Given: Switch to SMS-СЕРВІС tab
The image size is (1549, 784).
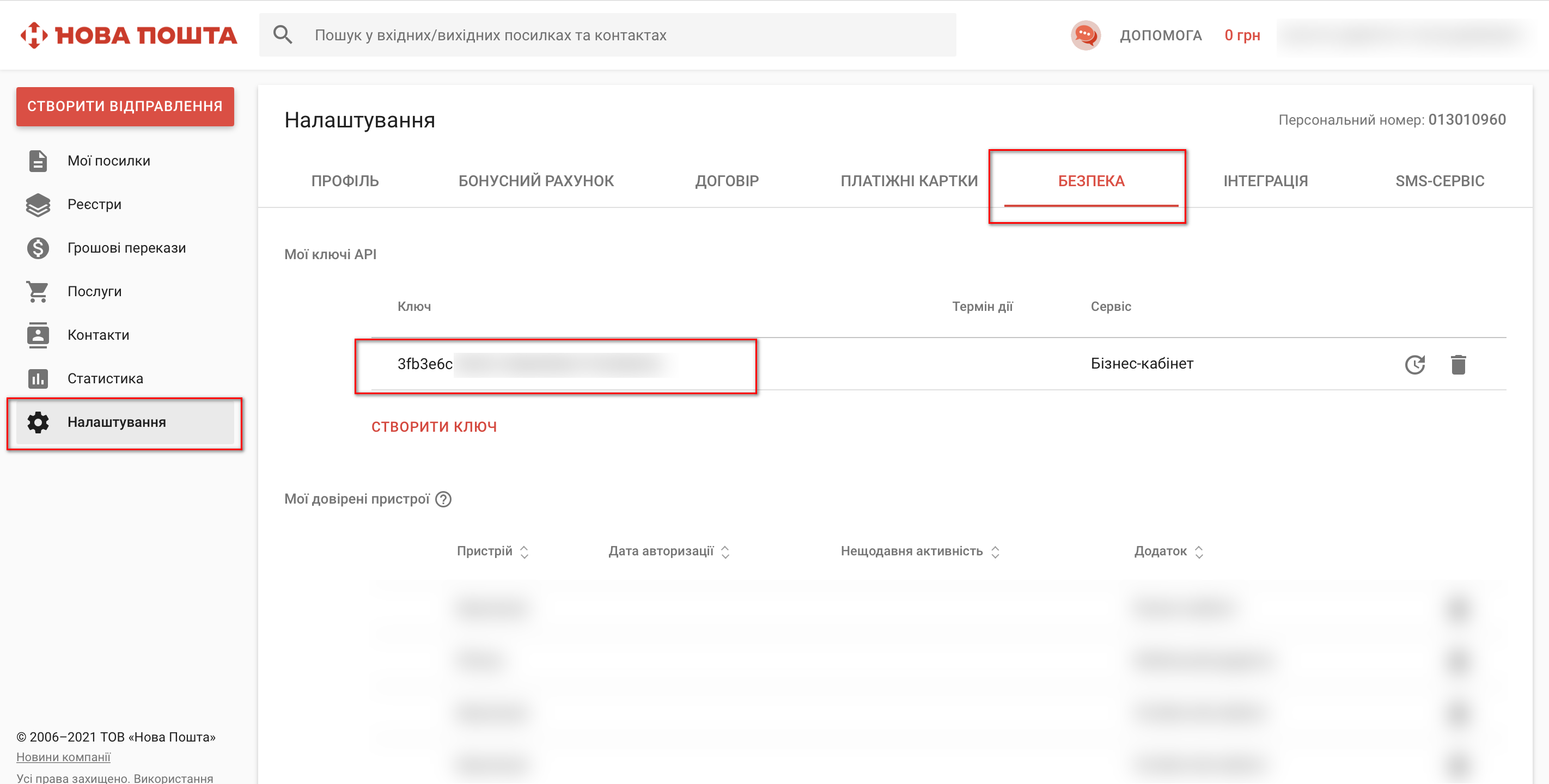Looking at the screenshot, I should (x=1440, y=181).
